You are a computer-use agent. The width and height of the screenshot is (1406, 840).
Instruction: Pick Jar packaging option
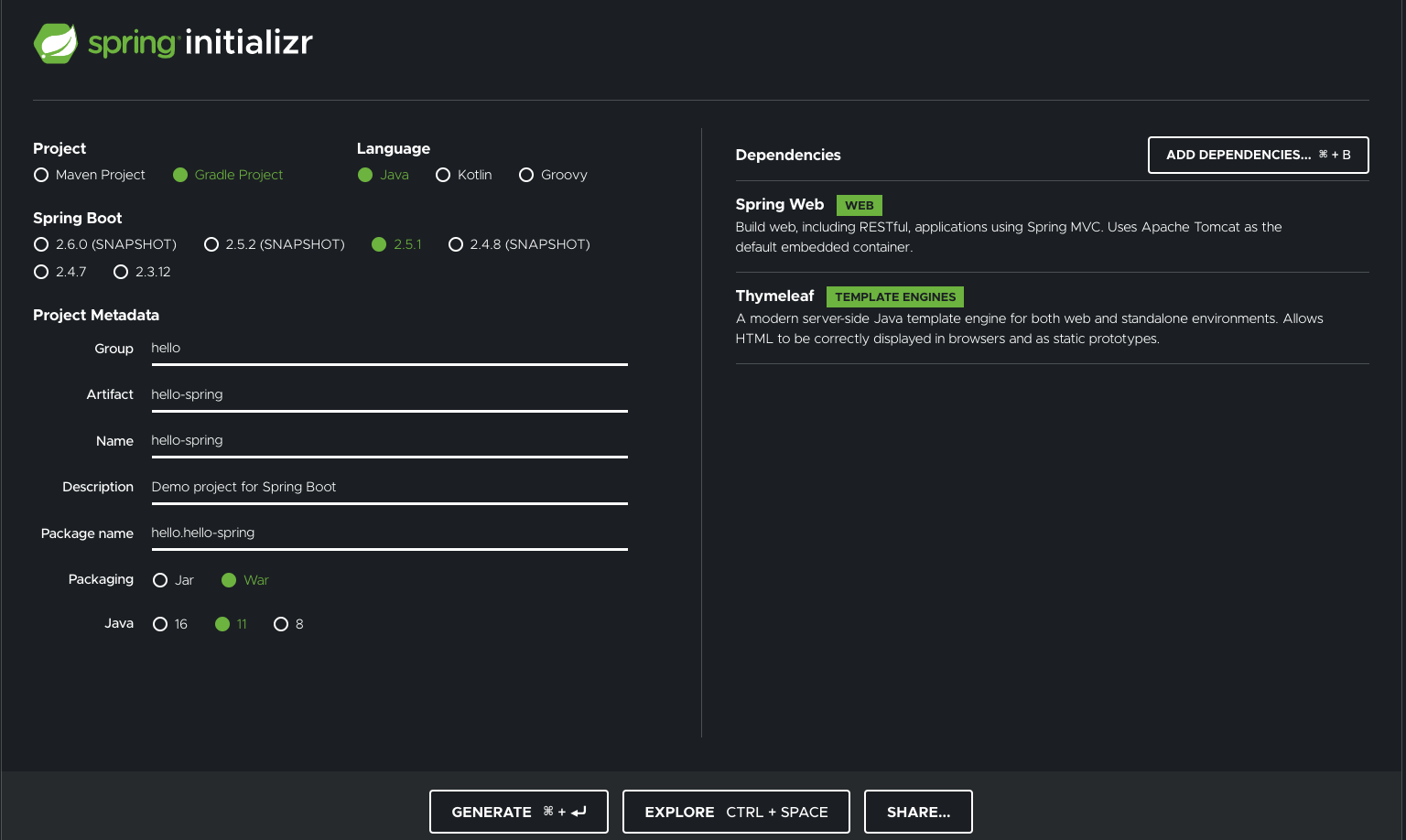tap(160, 580)
